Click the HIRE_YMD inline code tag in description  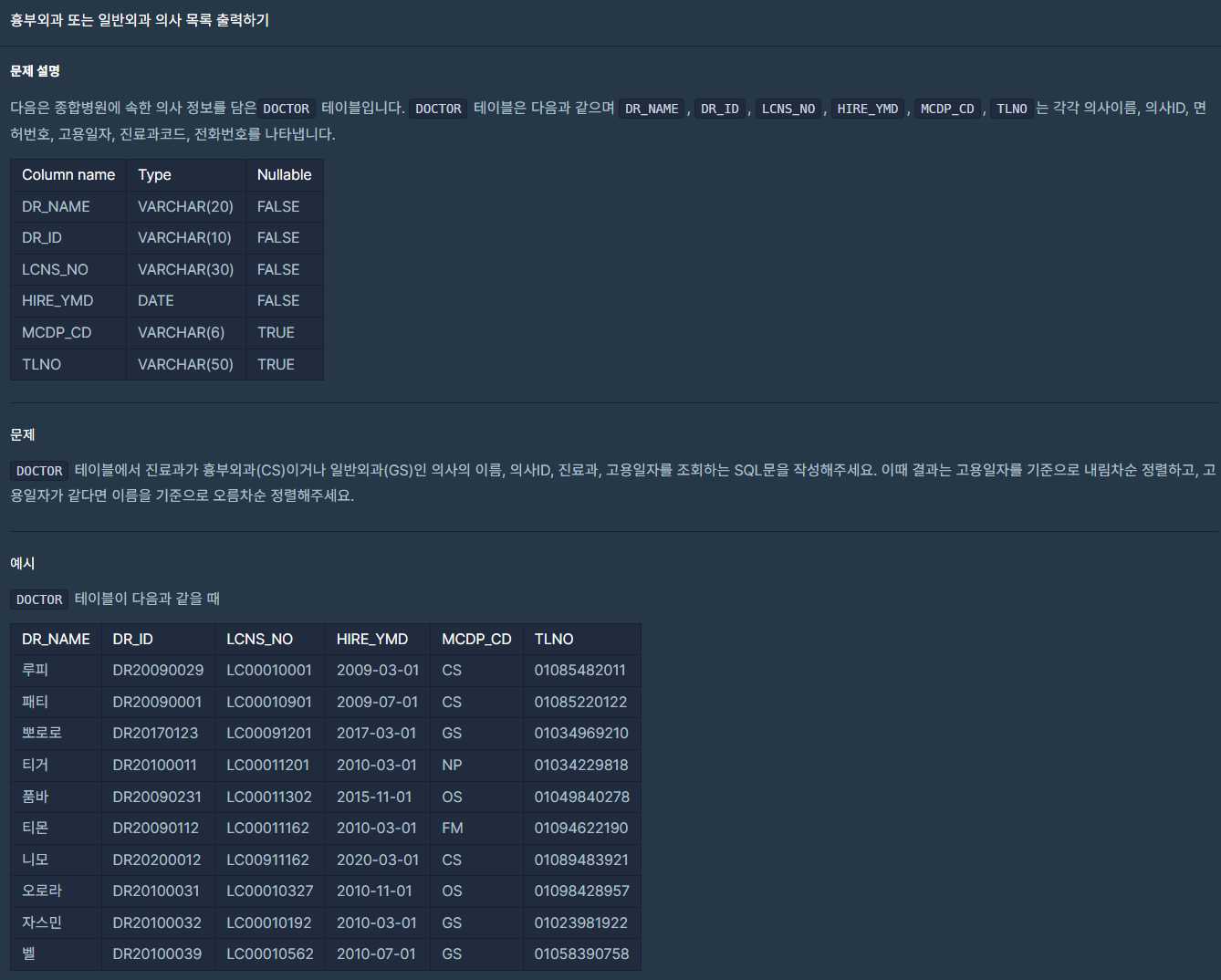pyautogui.click(x=867, y=109)
